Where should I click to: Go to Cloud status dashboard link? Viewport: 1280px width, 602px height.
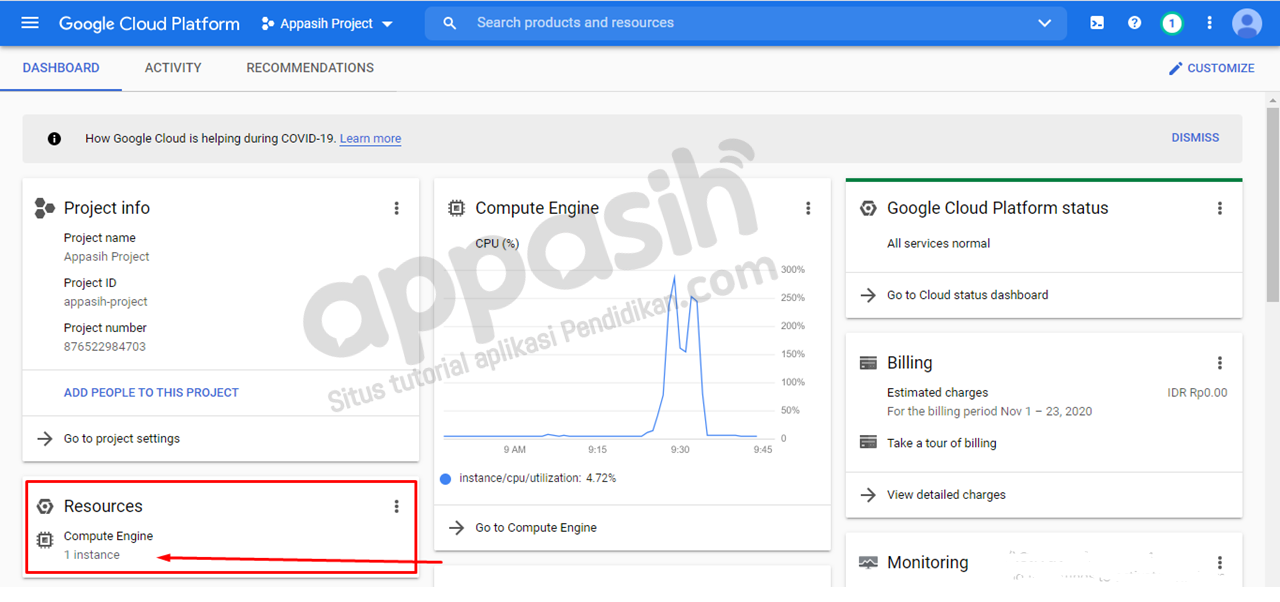(968, 295)
